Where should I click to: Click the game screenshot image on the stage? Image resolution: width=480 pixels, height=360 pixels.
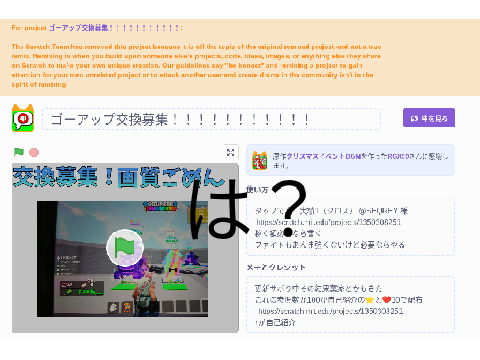[122, 259]
